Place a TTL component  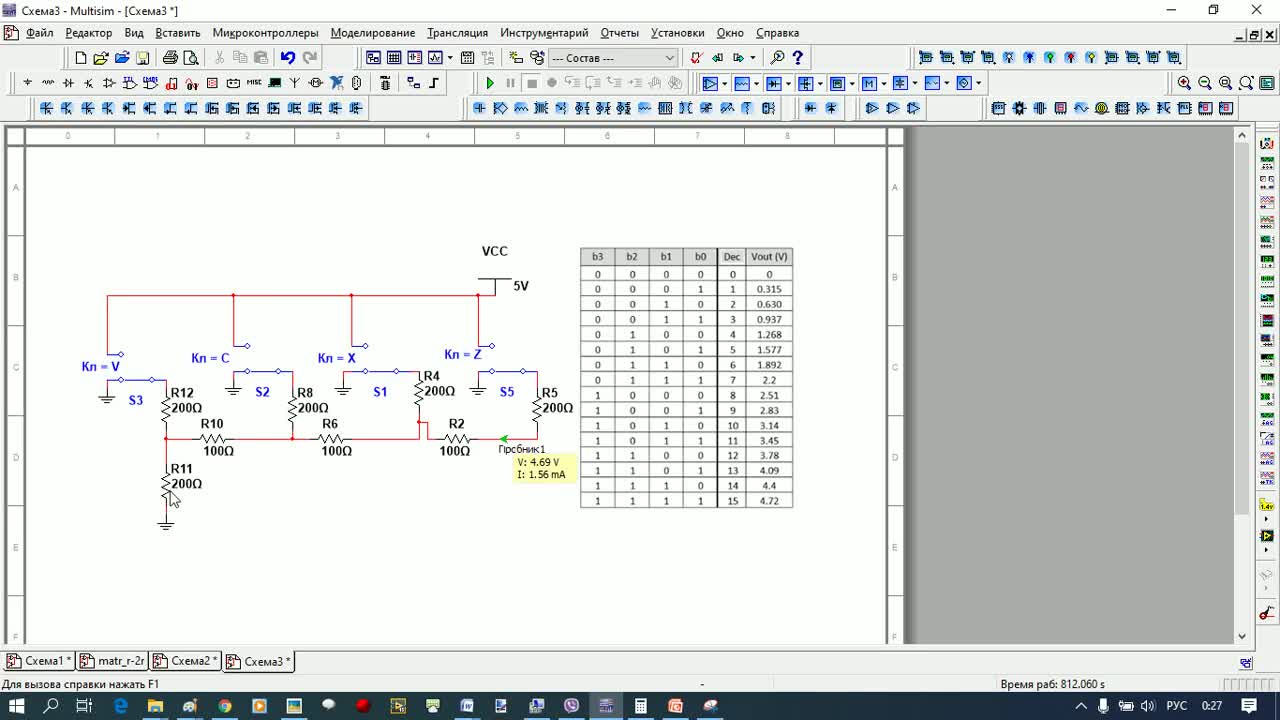click(x=129, y=83)
